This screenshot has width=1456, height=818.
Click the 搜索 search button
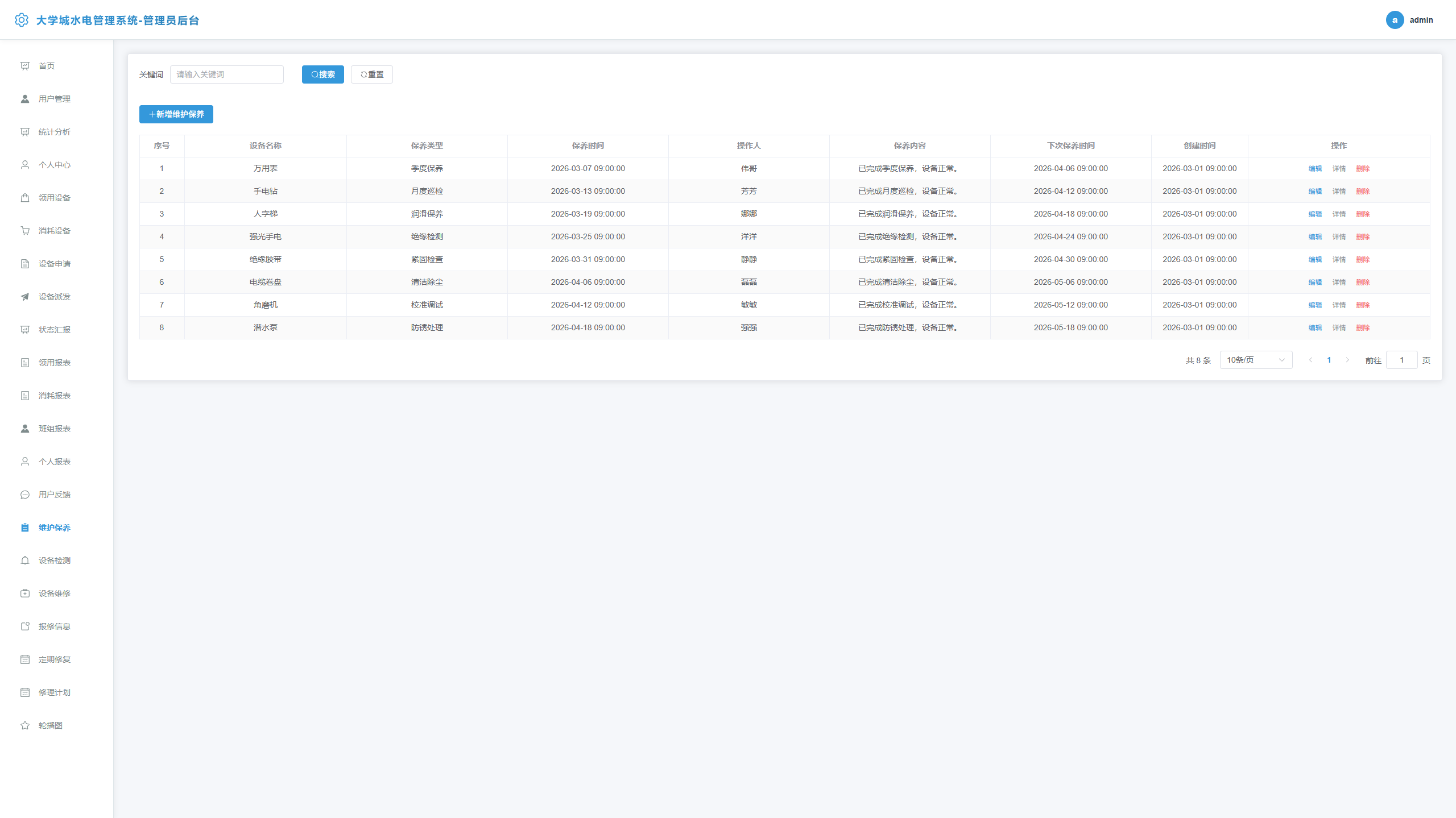pyautogui.click(x=323, y=74)
